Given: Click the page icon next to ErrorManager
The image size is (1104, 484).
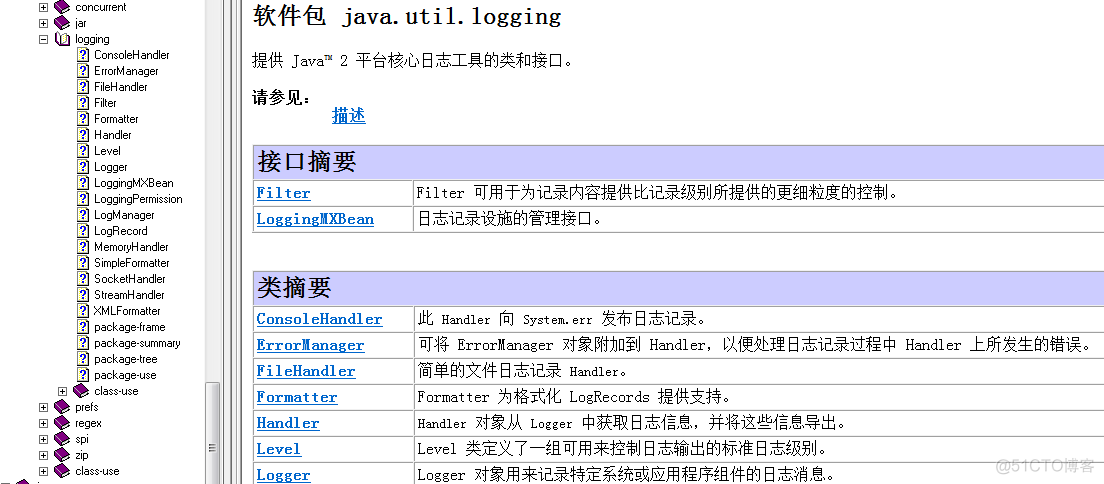Looking at the screenshot, I should tap(82, 71).
